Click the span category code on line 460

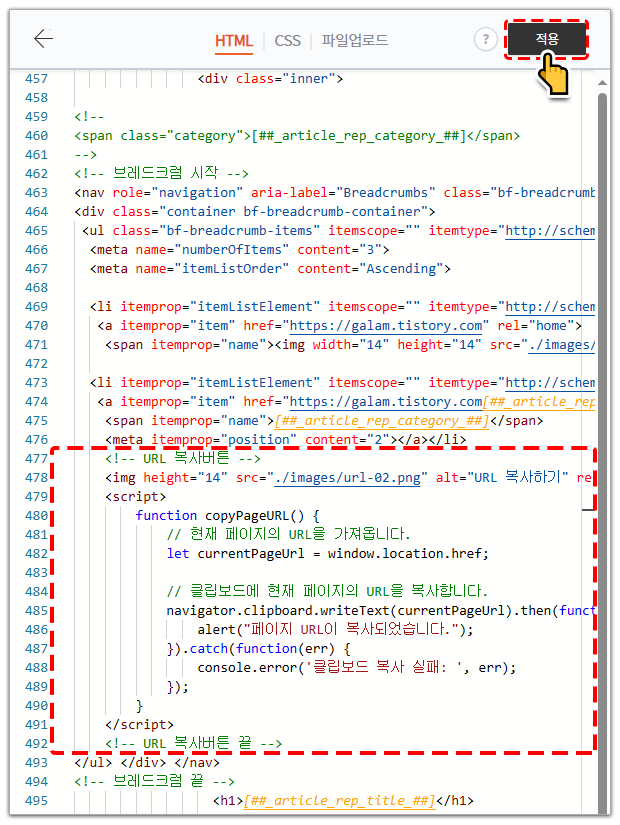(x=297, y=136)
